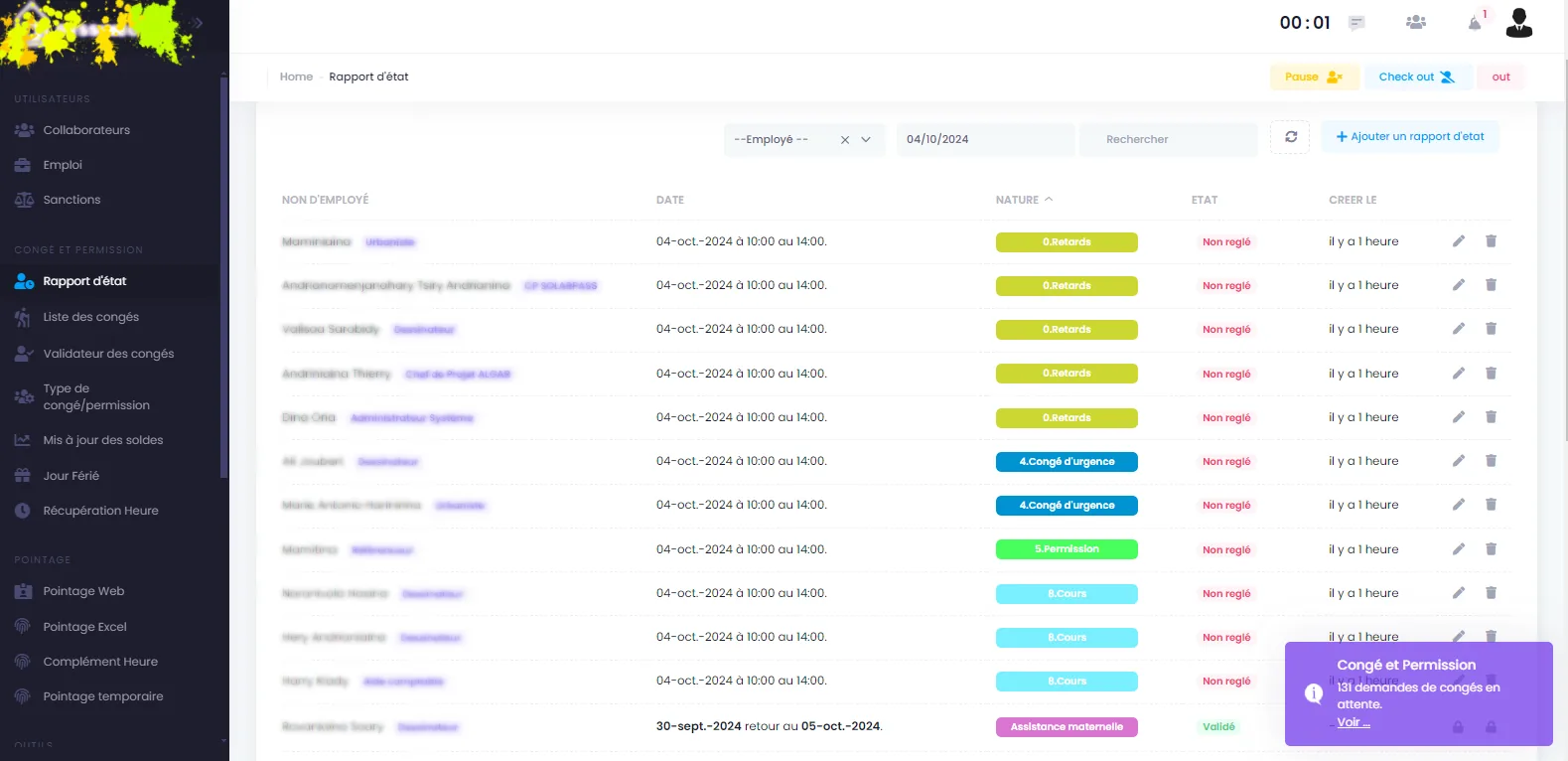The width and height of the screenshot is (1568, 761).
Task: Open Mis à jour des soldes
Action: pos(102,440)
